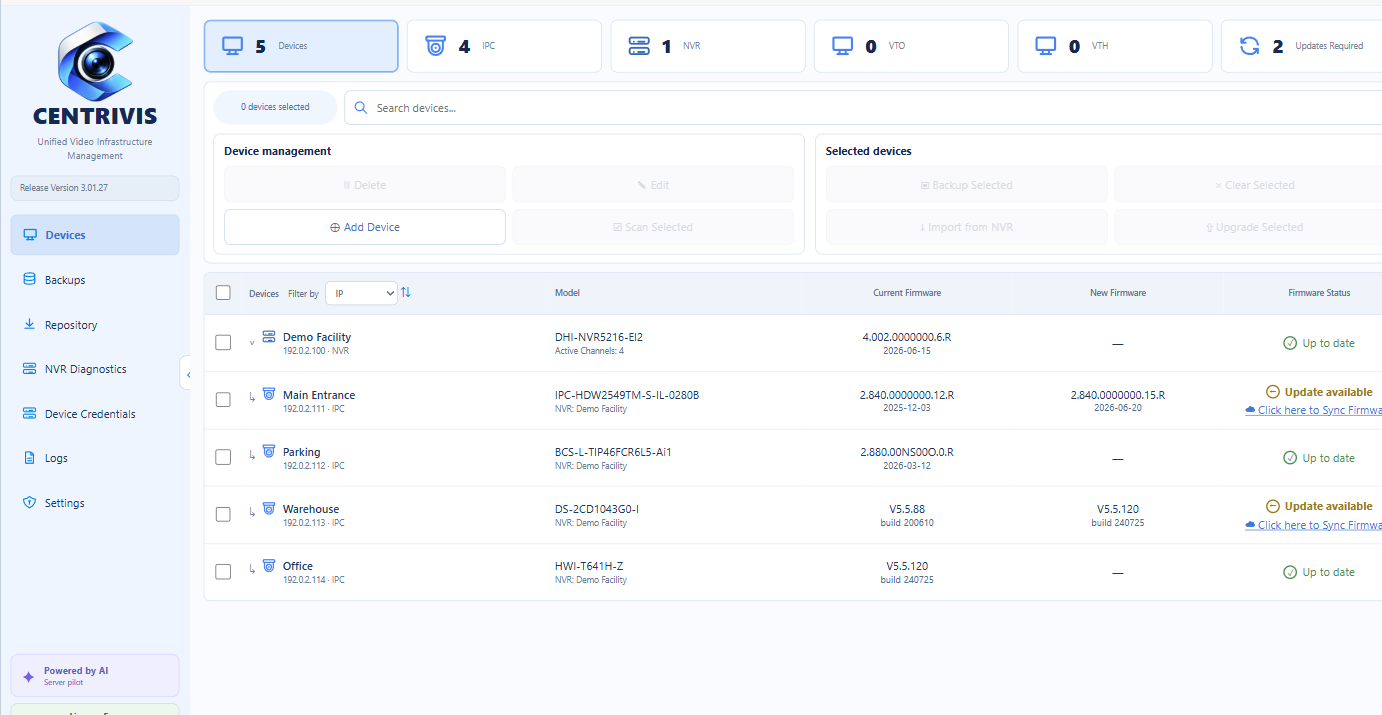The height and width of the screenshot is (715, 1382).
Task: Open the Settings sidebar item
Action: [95, 503]
